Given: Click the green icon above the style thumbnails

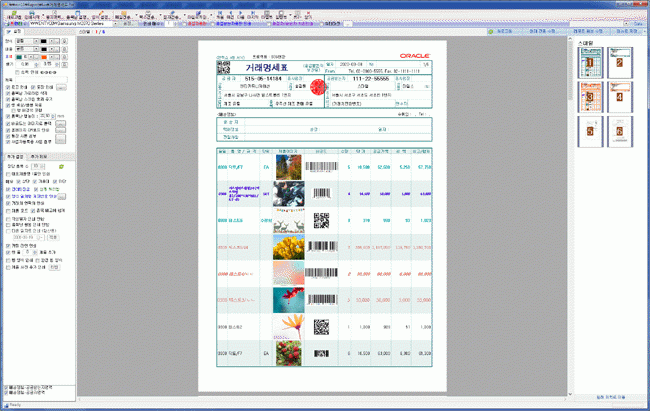Looking at the screenshot, I should coord(491,32).
